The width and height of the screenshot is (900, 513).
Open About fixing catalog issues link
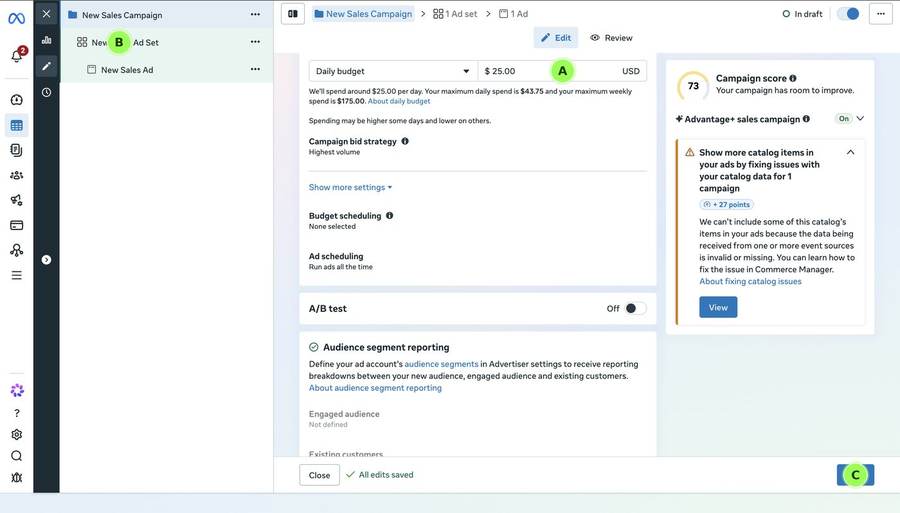point(750,281)
